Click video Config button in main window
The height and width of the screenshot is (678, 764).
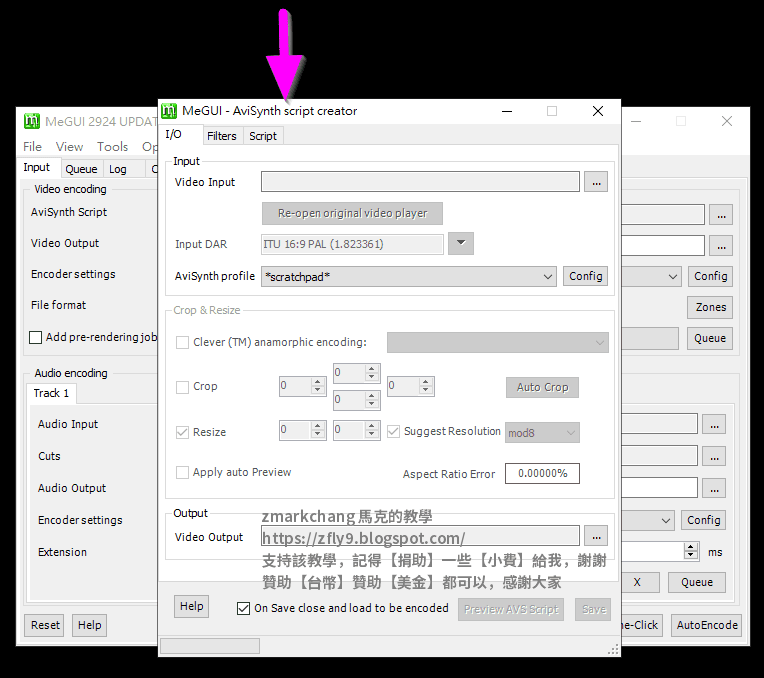point(710,276)
